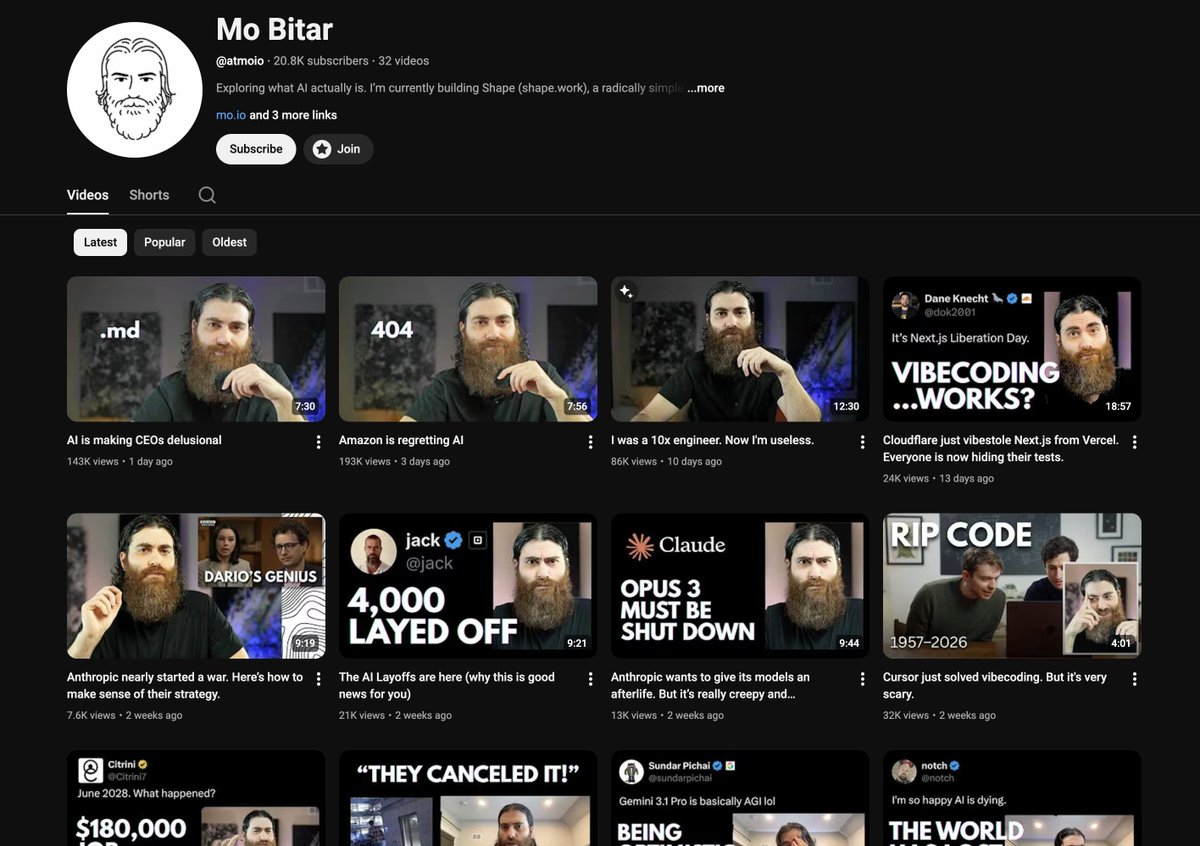Click '21K views • 2 weeks ago' text
This screenshot has height=846, width=1200.
click(x=395, y=716)
